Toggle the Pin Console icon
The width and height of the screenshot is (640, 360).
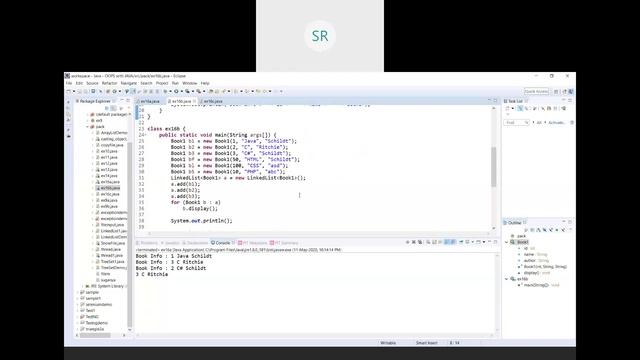click(x=461, y=242)
